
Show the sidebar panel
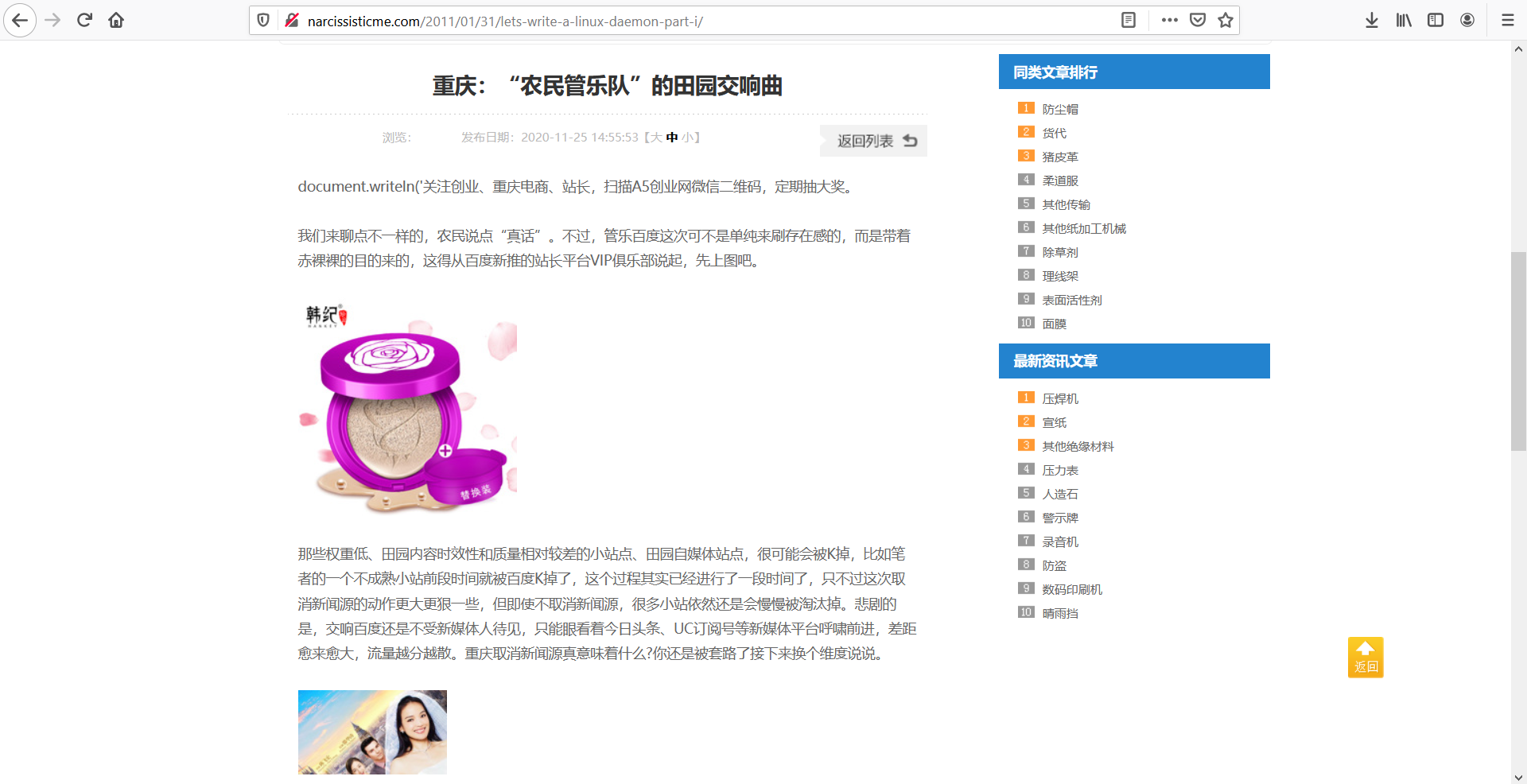[x=1436, y=20]
